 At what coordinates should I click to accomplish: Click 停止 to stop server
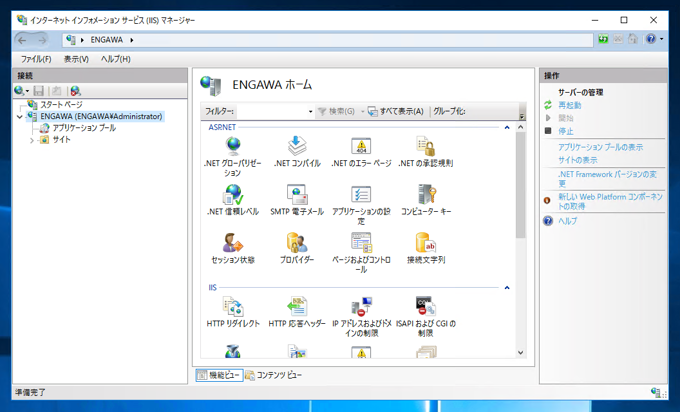click(x=566, y=131)
